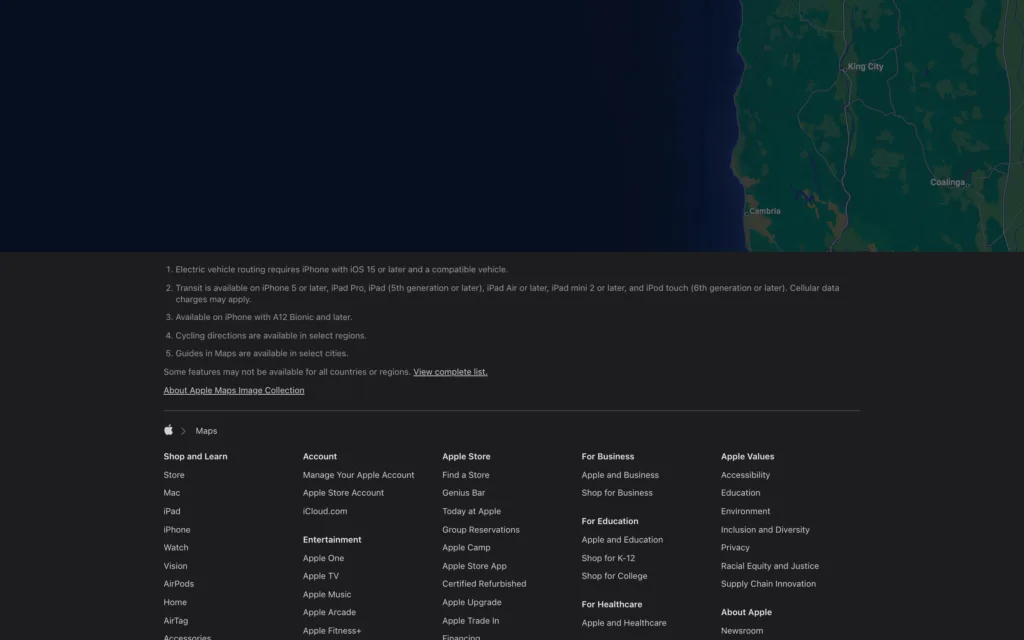Open the Genius Bar footer link

(x=464, y=492)
